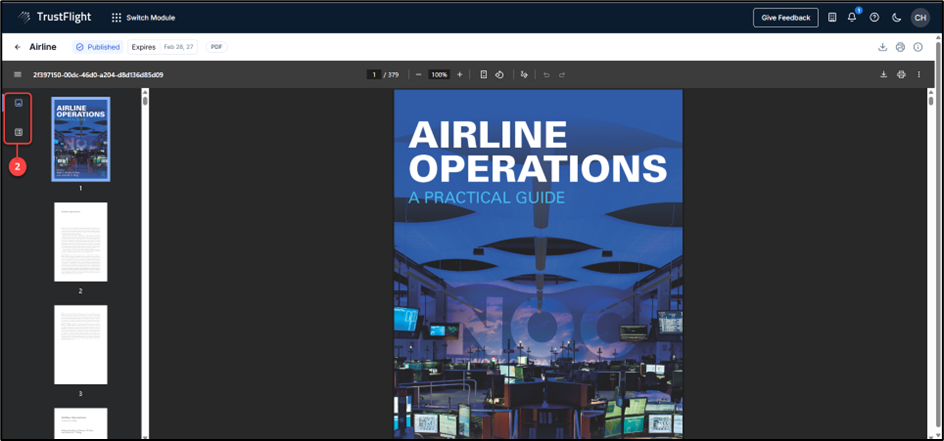Viewport: 944px width, 441px height.
Task: Click the notifications bell icon
Action: click(x=852, y=18)
